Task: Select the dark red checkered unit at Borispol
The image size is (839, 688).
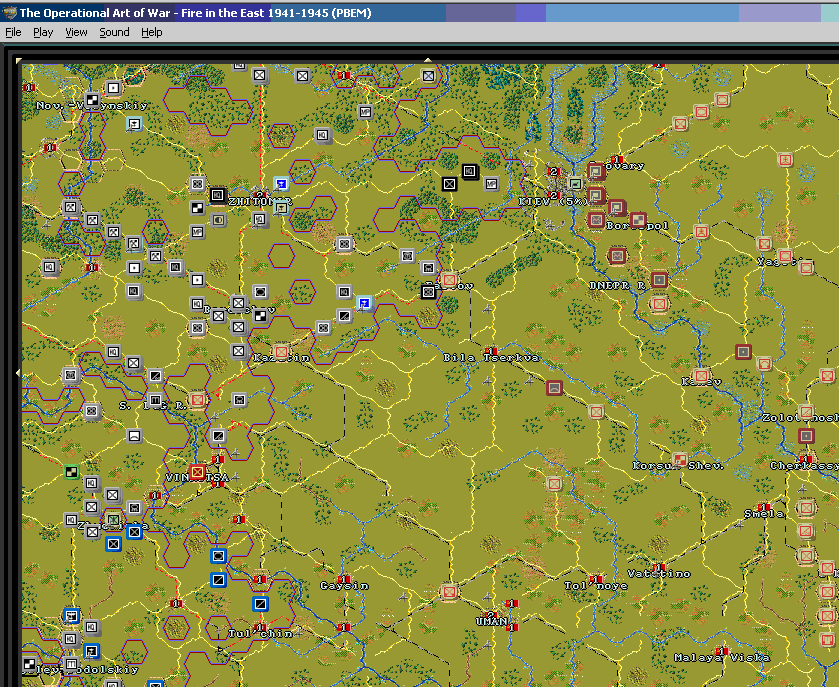Action: click(x=637, y=219)
